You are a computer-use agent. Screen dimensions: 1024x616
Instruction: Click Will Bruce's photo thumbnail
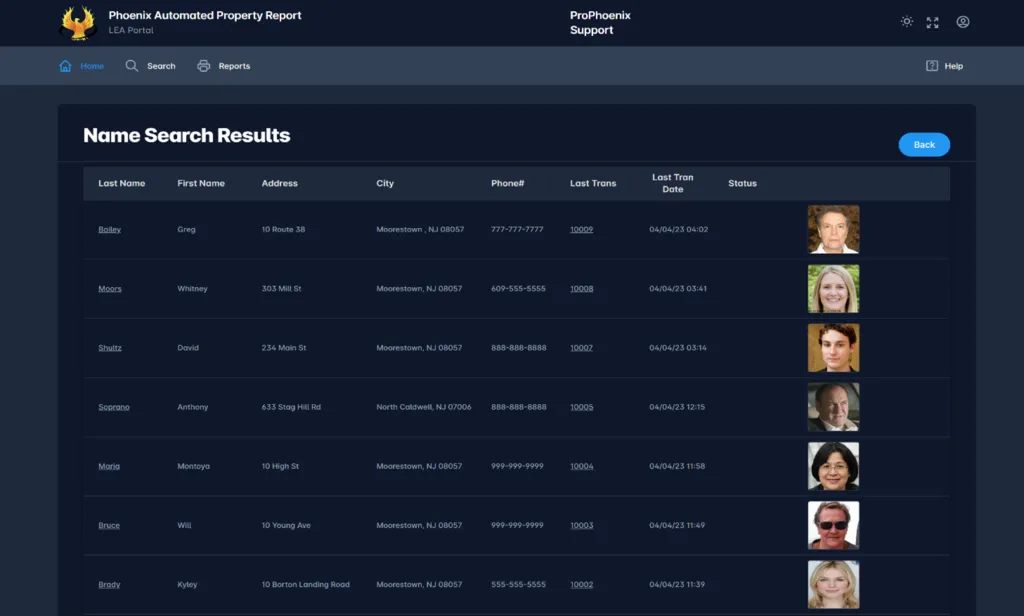click(833, 525)
